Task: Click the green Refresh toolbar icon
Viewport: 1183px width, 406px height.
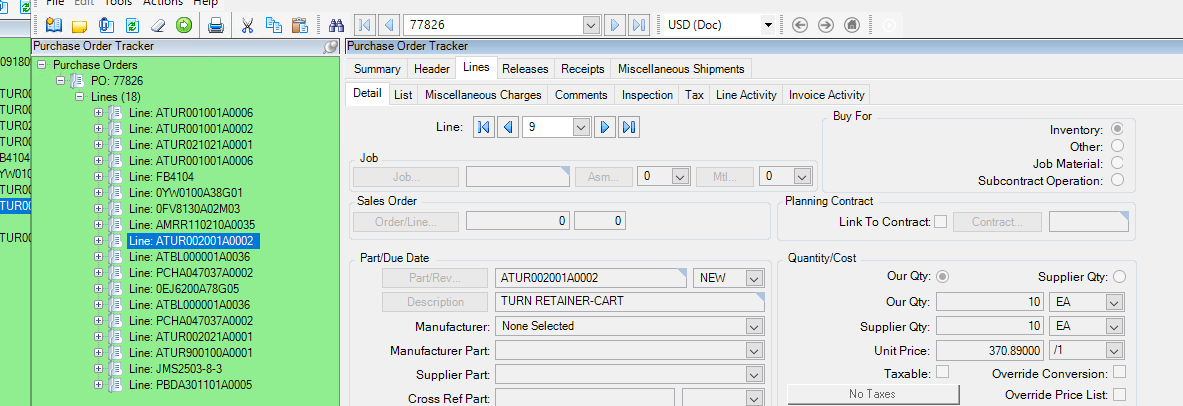Action: click(x=132, y=25)
